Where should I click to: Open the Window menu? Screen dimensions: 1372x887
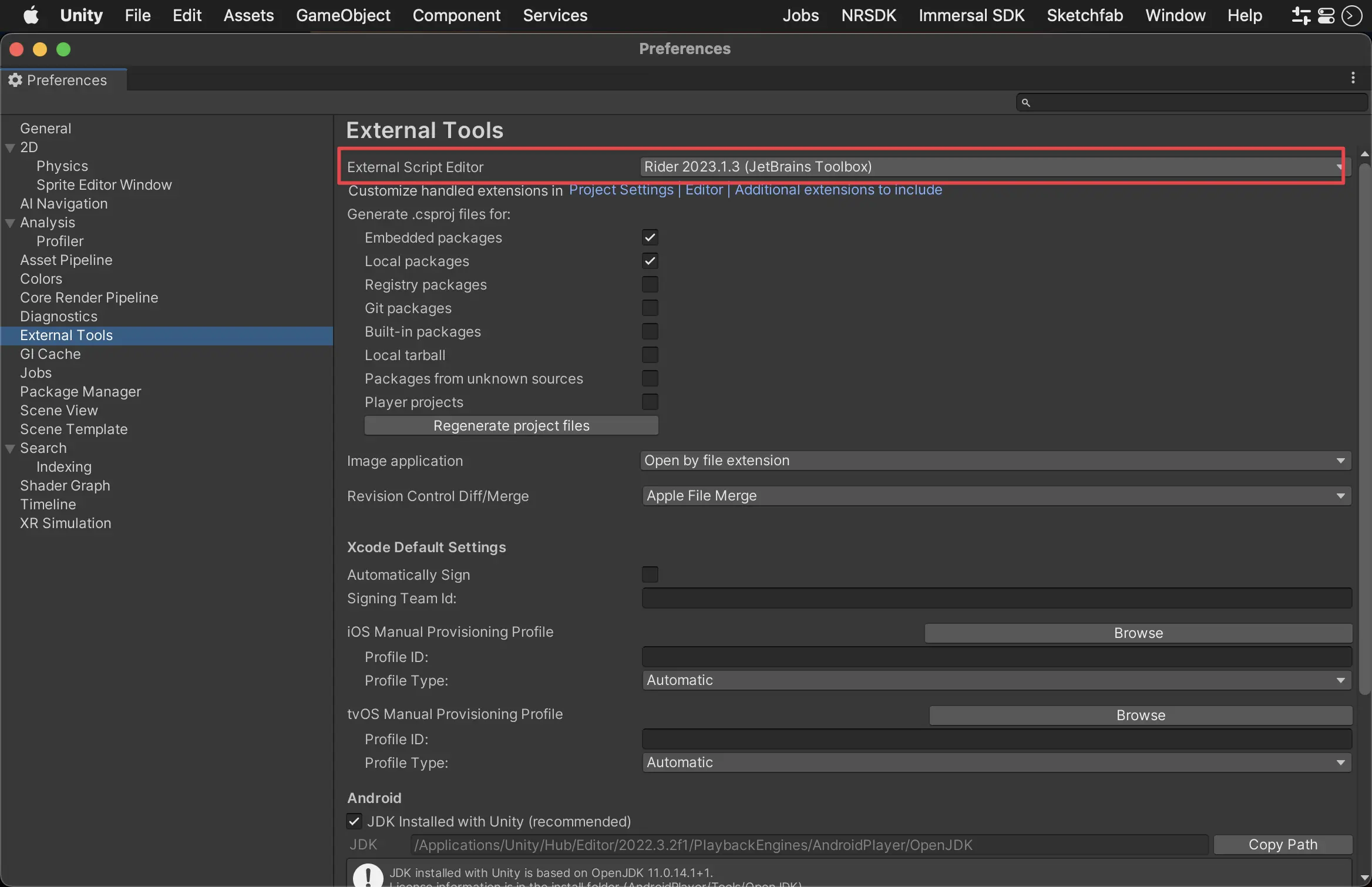pos(1175,15)
